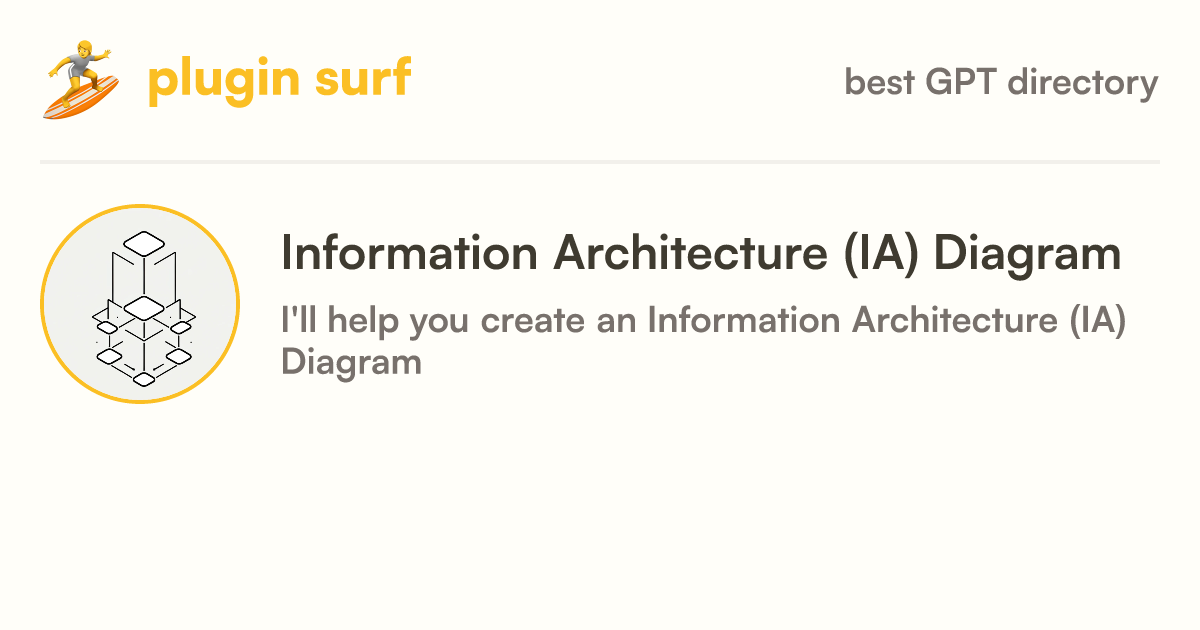Click the word "Information" in the title

coord(411,253)
